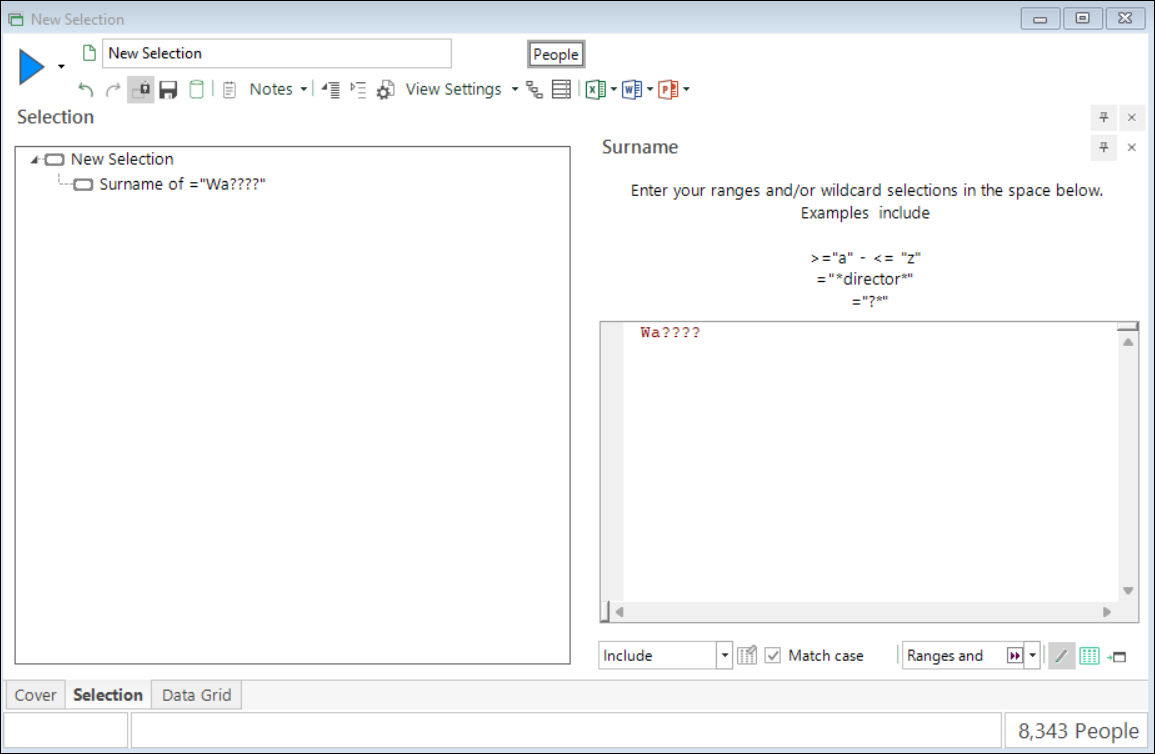The width and height of the screenshot is (1155, 754).
Task: Toggle the lock selection icon
Action: pyautogui.click(x=141, y=90)
